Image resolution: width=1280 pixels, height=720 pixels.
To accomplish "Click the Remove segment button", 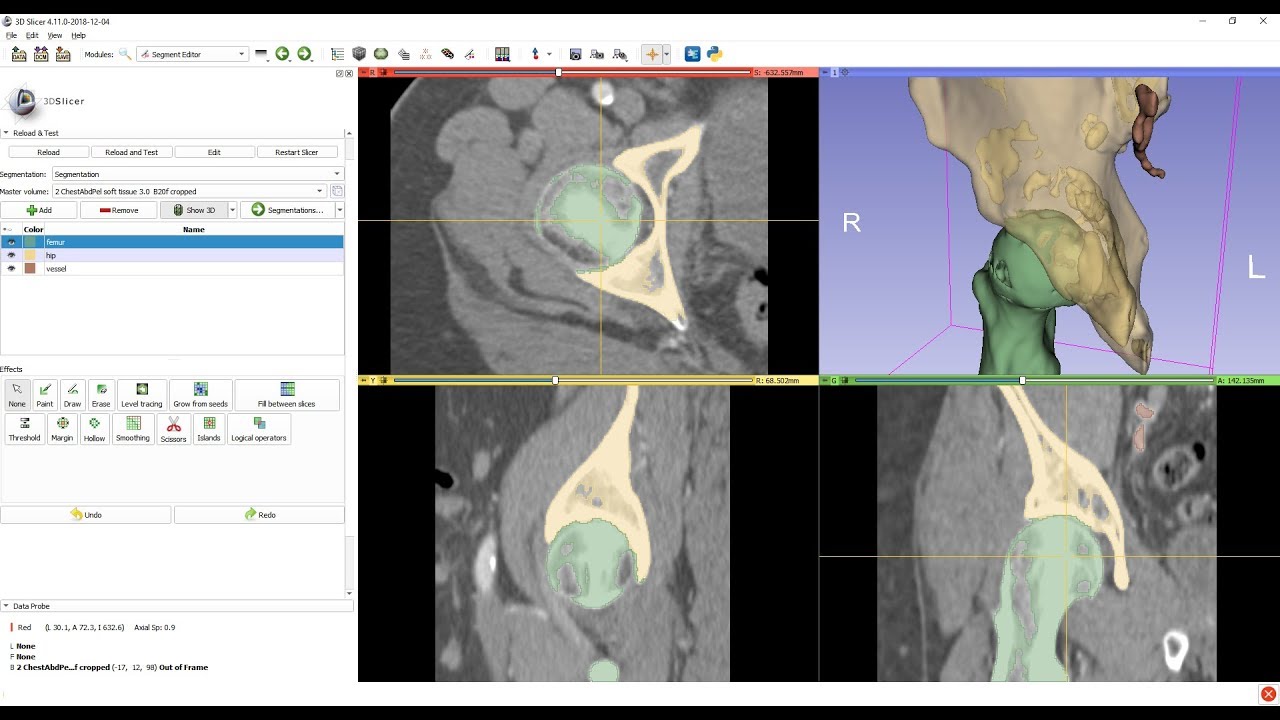I will click(118, 210).
